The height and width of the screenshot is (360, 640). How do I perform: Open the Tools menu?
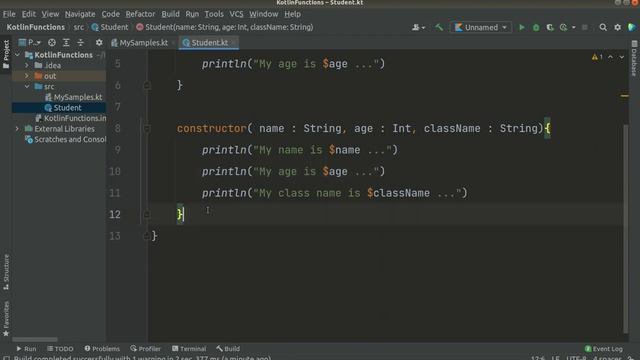(x=214, y=14)
